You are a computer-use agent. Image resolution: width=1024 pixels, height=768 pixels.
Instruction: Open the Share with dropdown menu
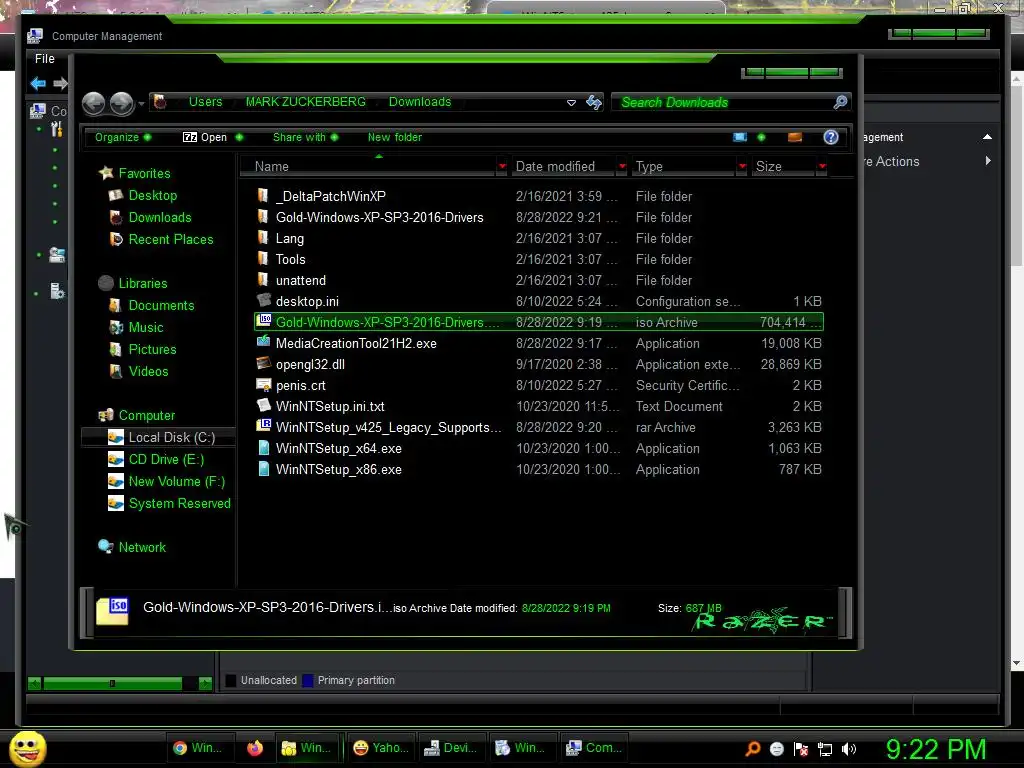coord(305,137)
